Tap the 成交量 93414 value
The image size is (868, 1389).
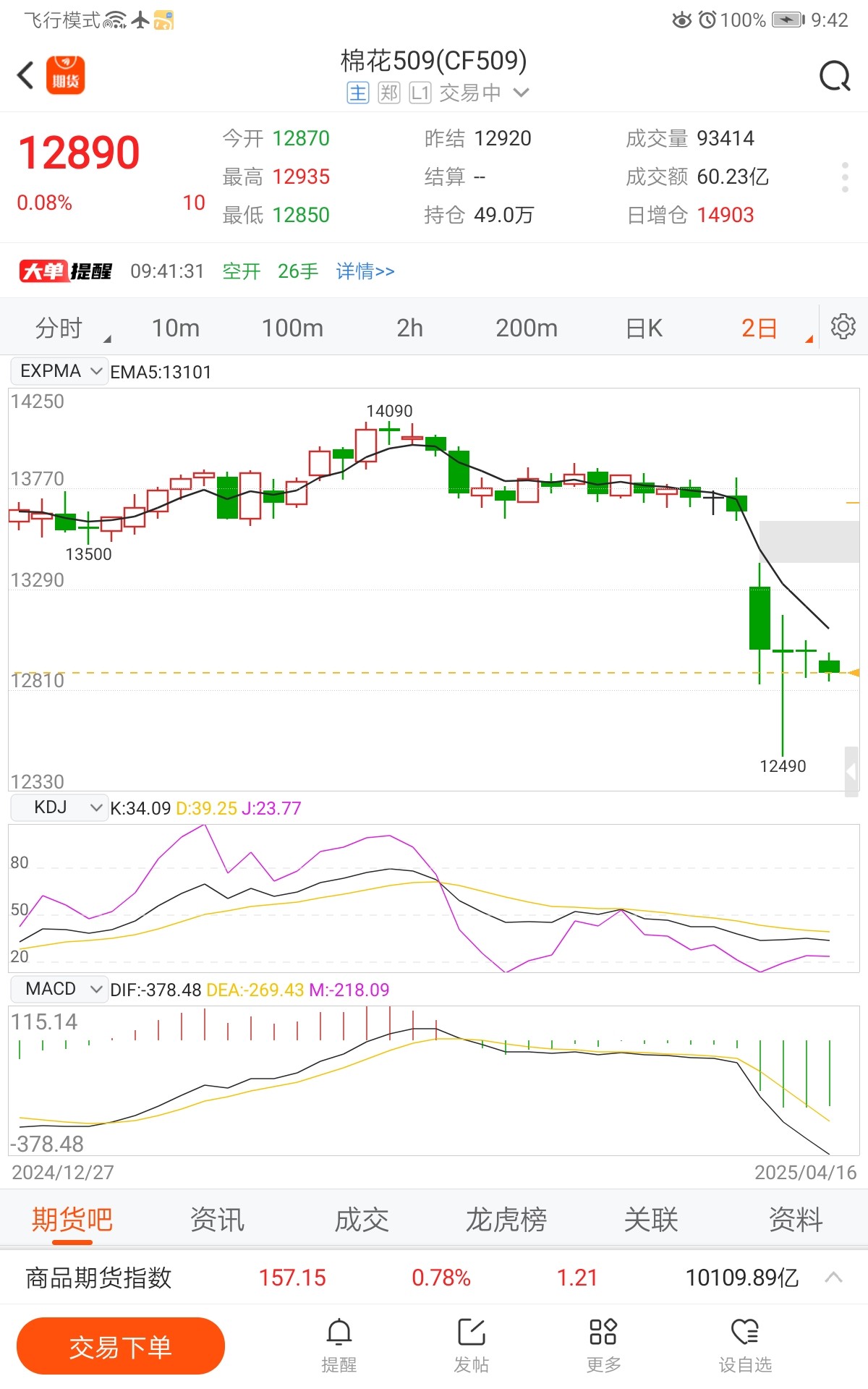pyautogui.click(x=726, y=138)
